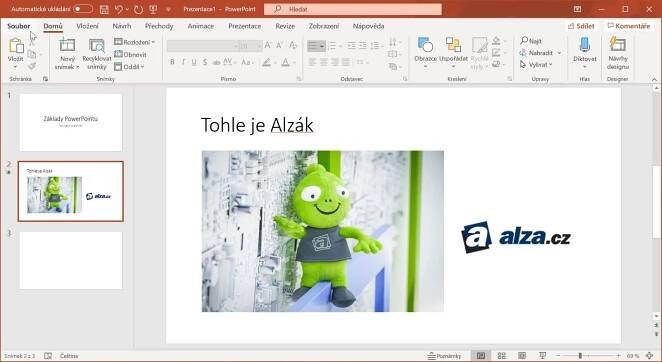Click the Čeština language indicator

[x=69, y=356]
